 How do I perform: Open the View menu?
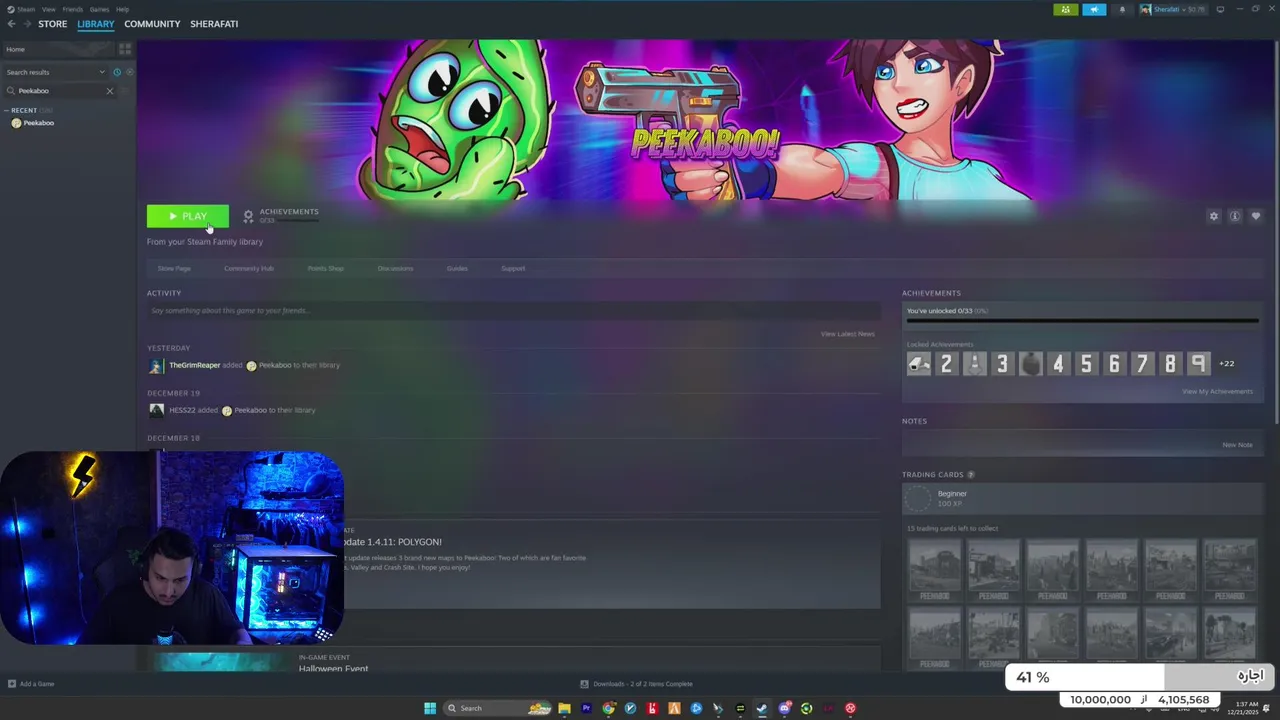pyautogui.click(x=48, y=9)
